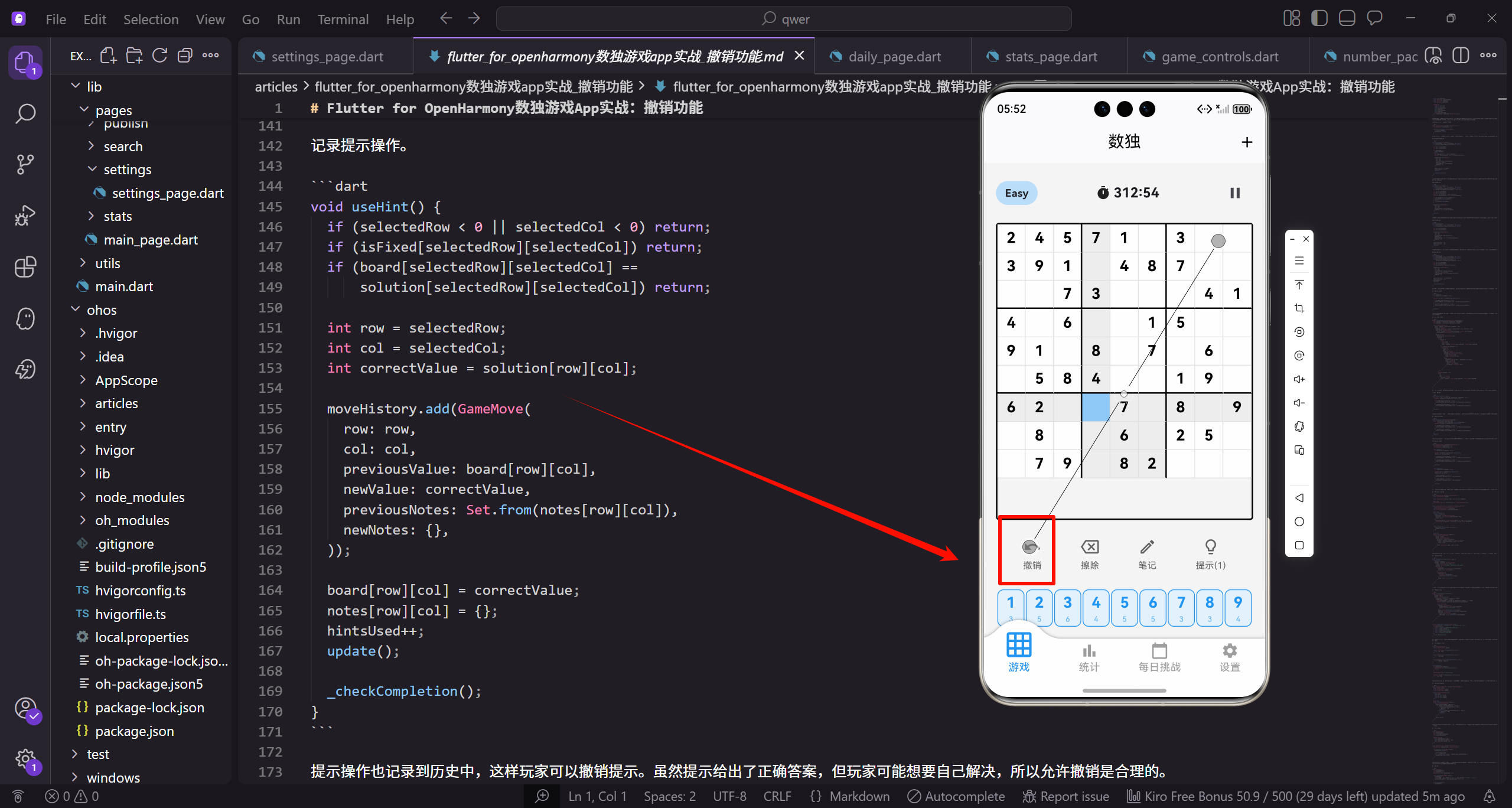This screenshot has width=1512, height=808.
Task: Switch to the daily_page.dart tab
Action: tap(893, 57)
